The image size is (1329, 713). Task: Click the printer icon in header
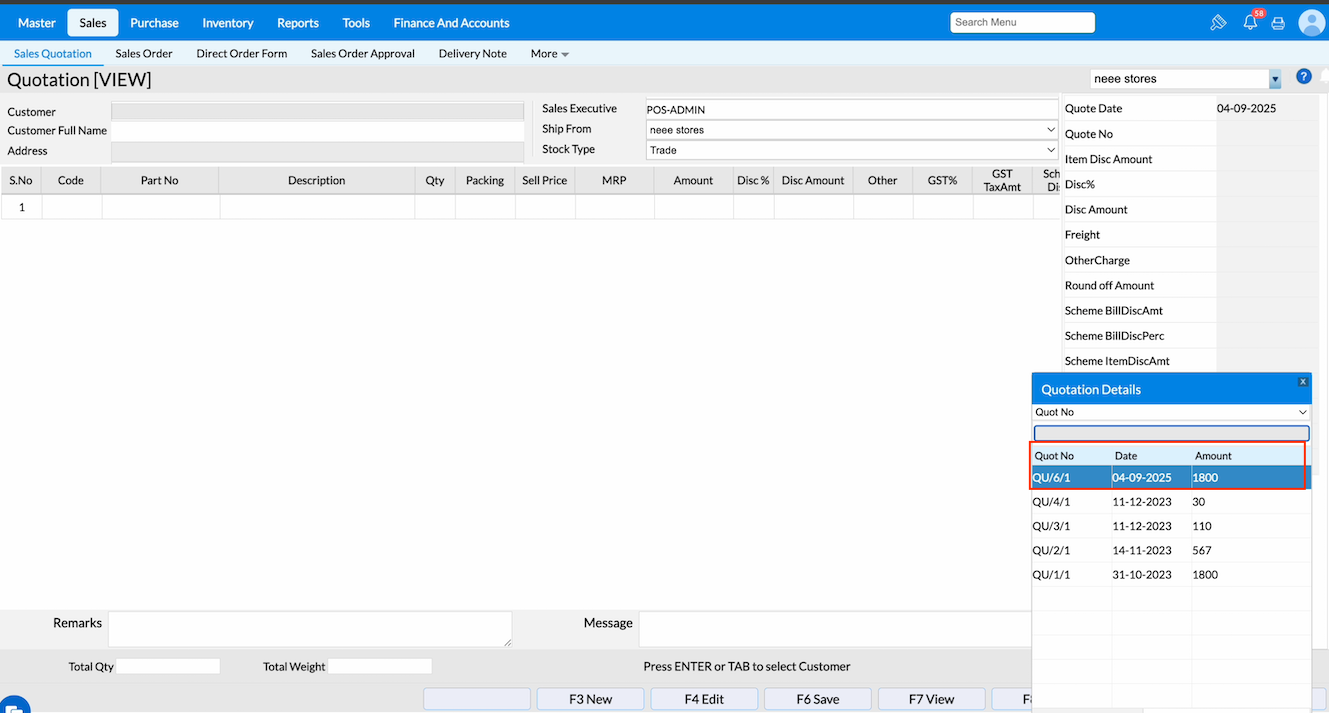[x=1278, y=23]
